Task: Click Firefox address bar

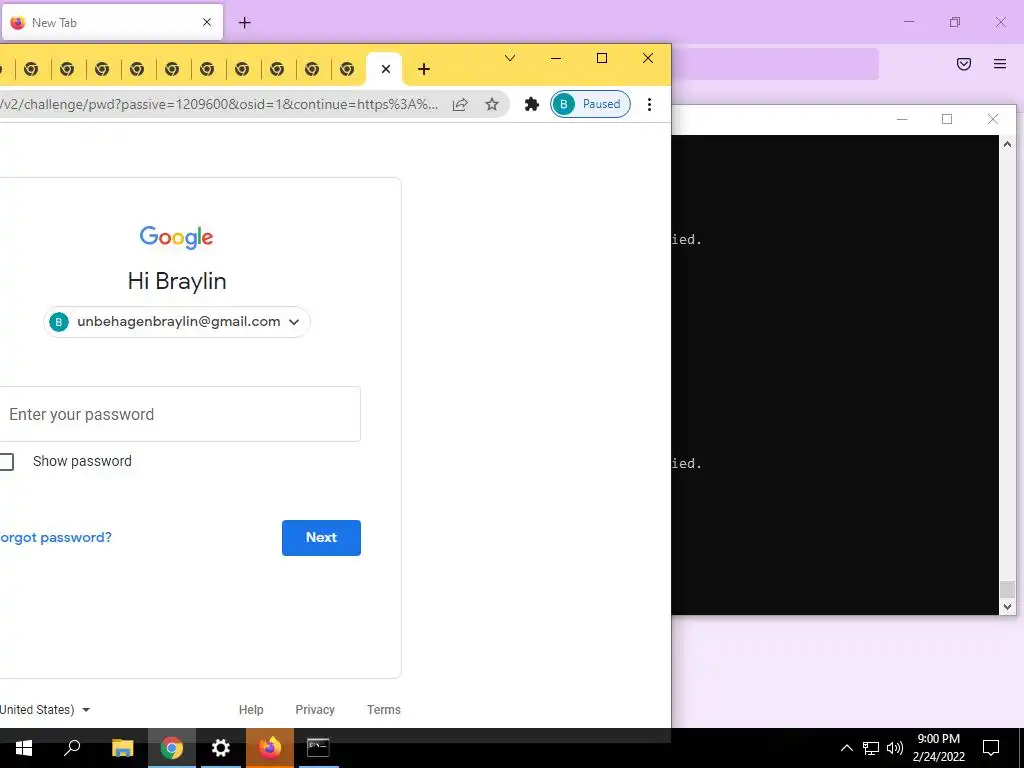Action: (x=775, y=64)
